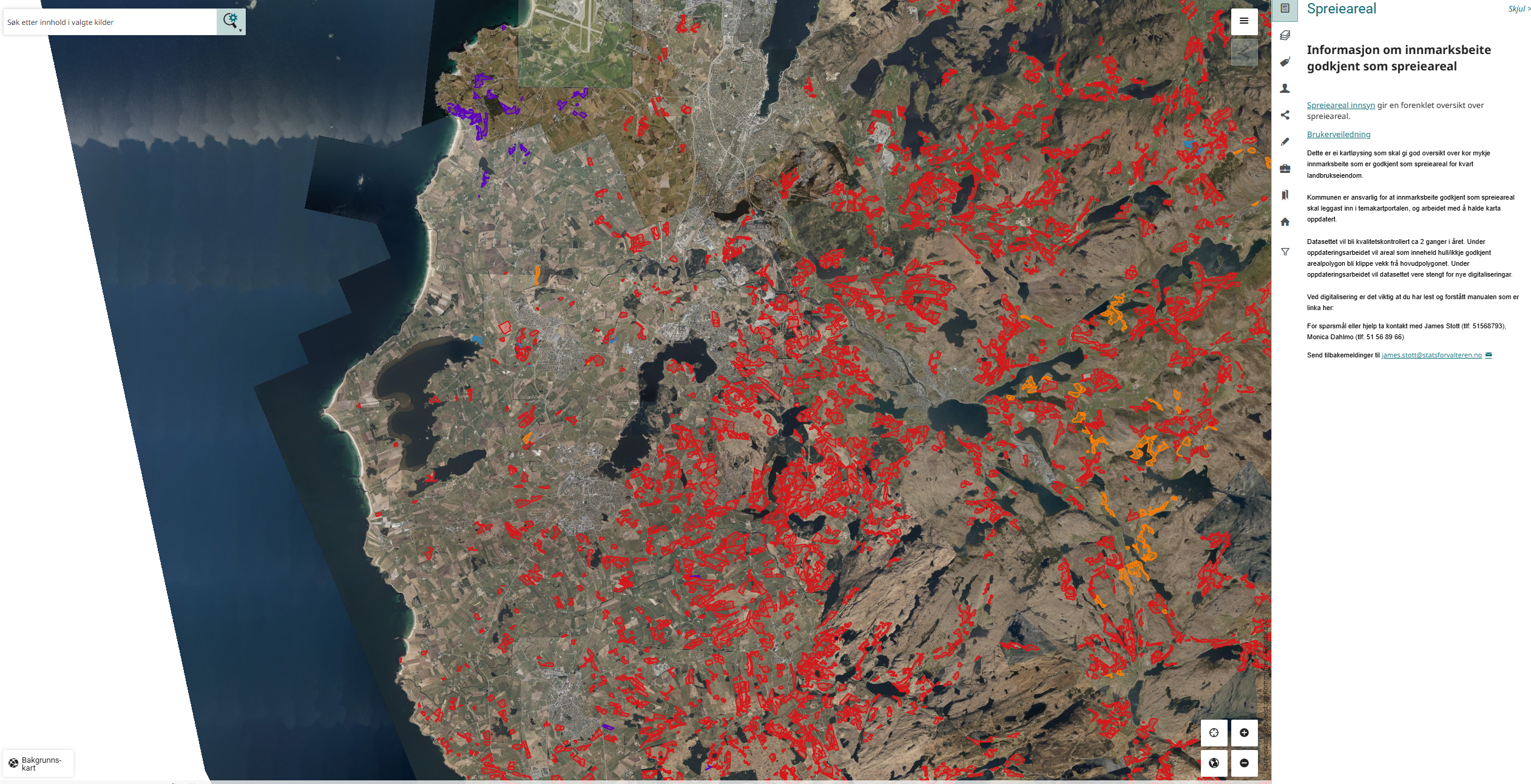
Task: Locate my position with crosshair button
Action: (1214, 732)
